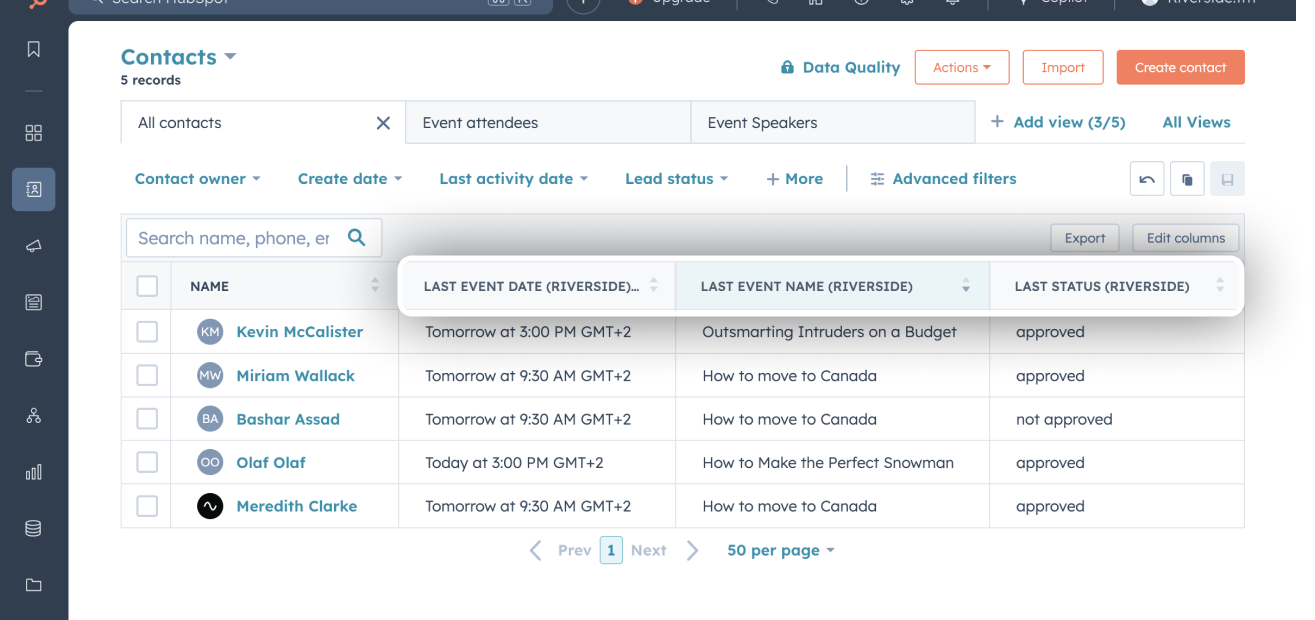The image size is (1315, 620).
Task: Sort by Last Event Date column arrows
Action: pos(654,286)
